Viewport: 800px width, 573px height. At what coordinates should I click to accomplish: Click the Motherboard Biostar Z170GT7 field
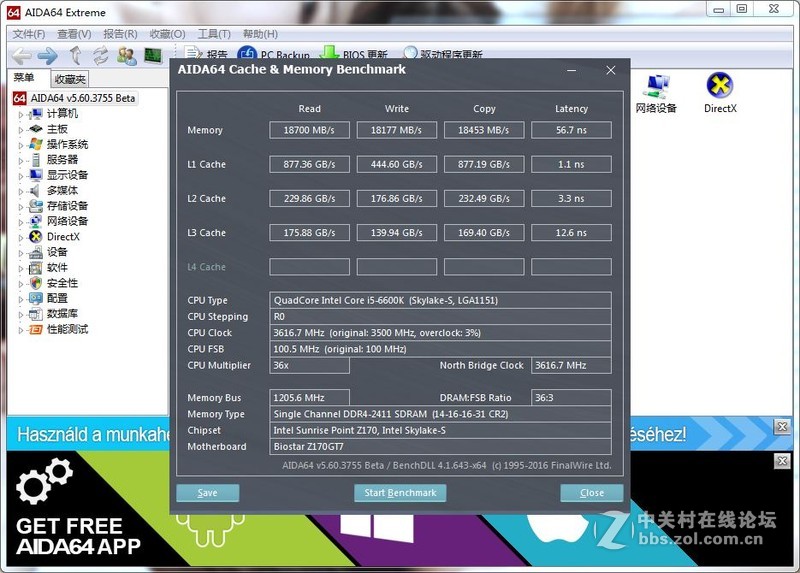440,446
